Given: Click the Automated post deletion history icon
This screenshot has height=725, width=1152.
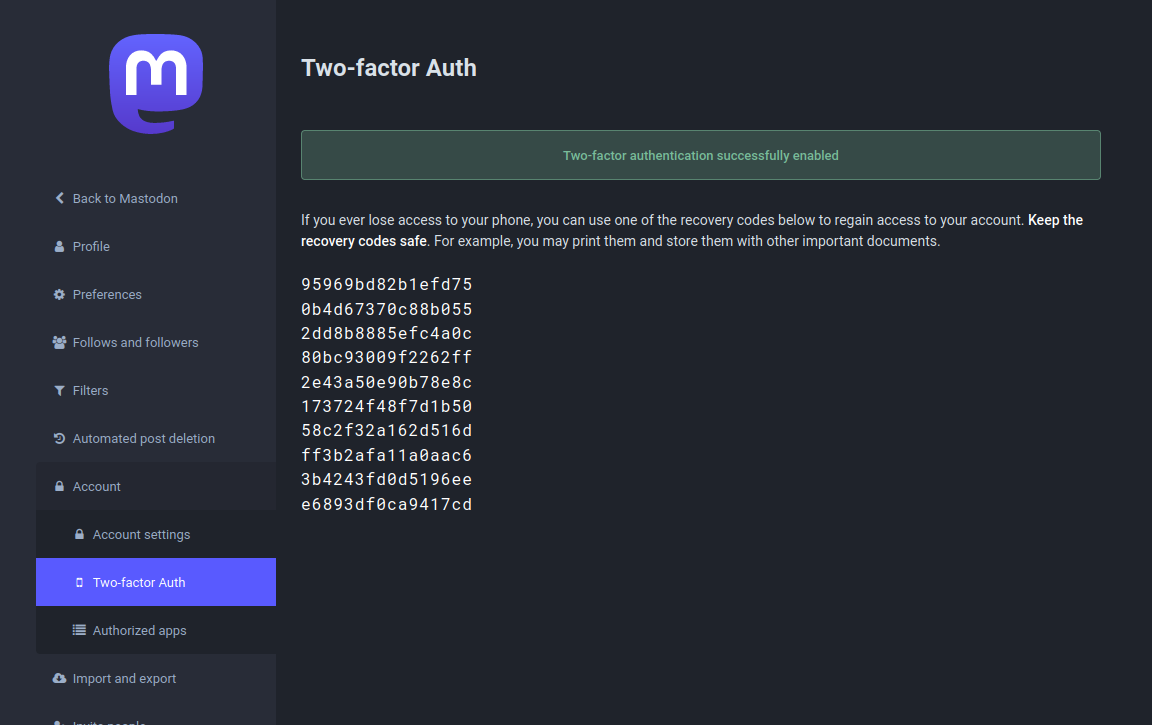Looking at the screenshot, I should click(x=58, y=438).
